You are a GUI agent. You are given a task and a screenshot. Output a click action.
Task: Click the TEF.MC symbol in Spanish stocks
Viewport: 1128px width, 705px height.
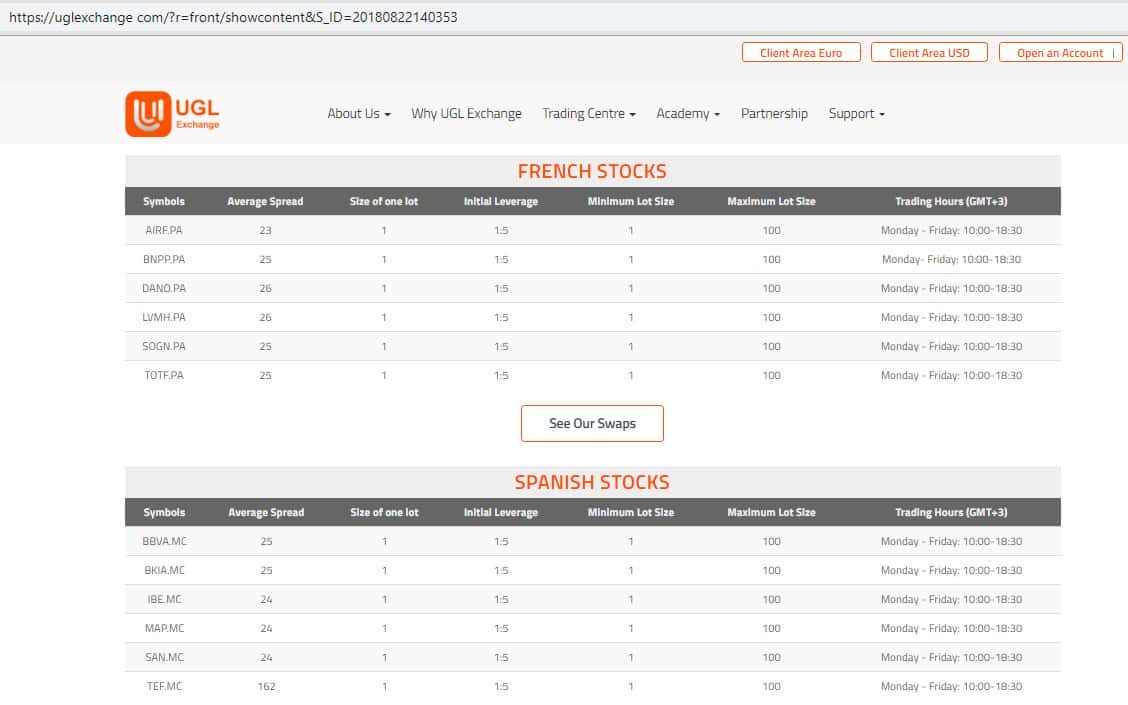click(x=164, y=686)
